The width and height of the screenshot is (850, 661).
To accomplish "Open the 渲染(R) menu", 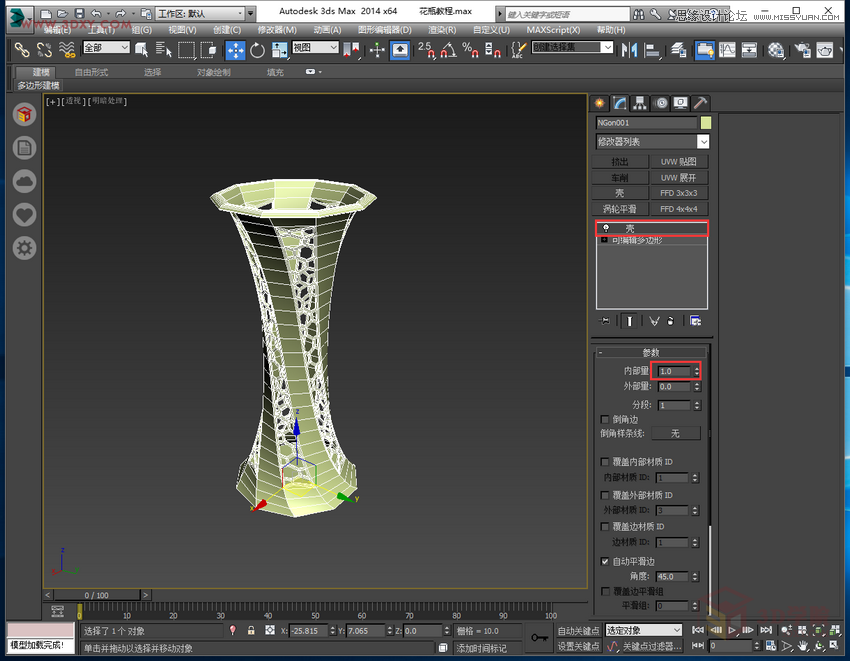I will (442, 30).
